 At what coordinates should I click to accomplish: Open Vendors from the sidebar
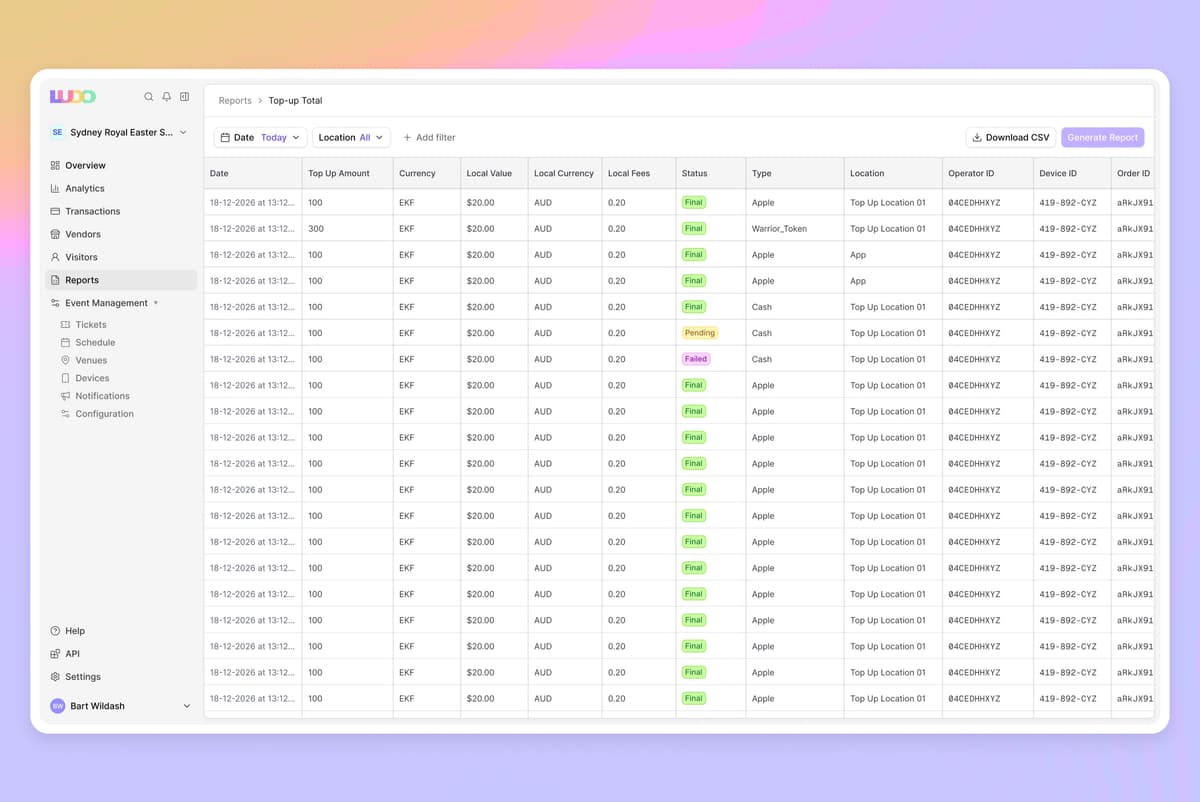[x=83, y=234]
